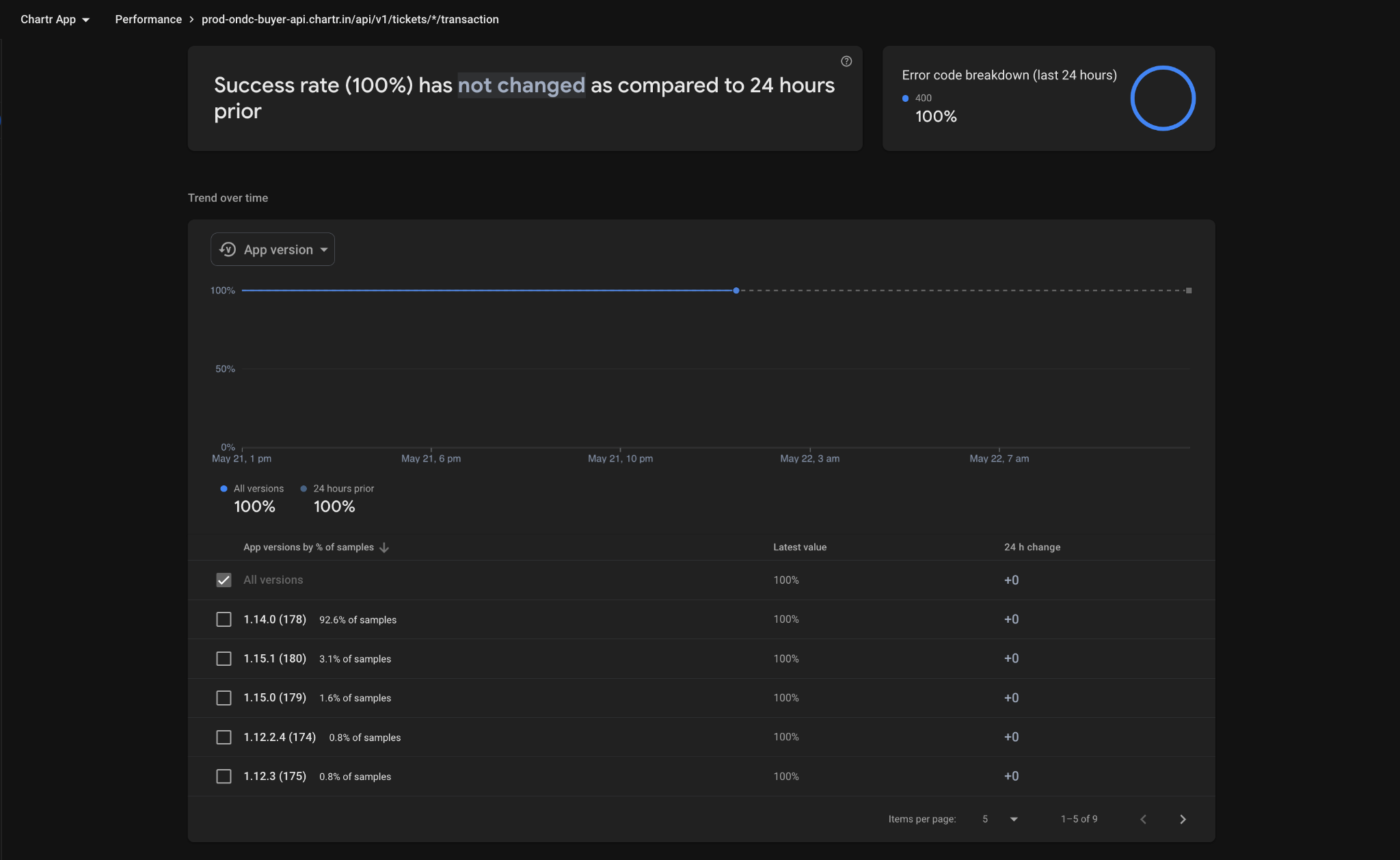Image resolution: width=1400 pixels, height=860 pixels.
Task: Click 100% latest value in 1.12.3 (175) row
Action: point(786,777)
